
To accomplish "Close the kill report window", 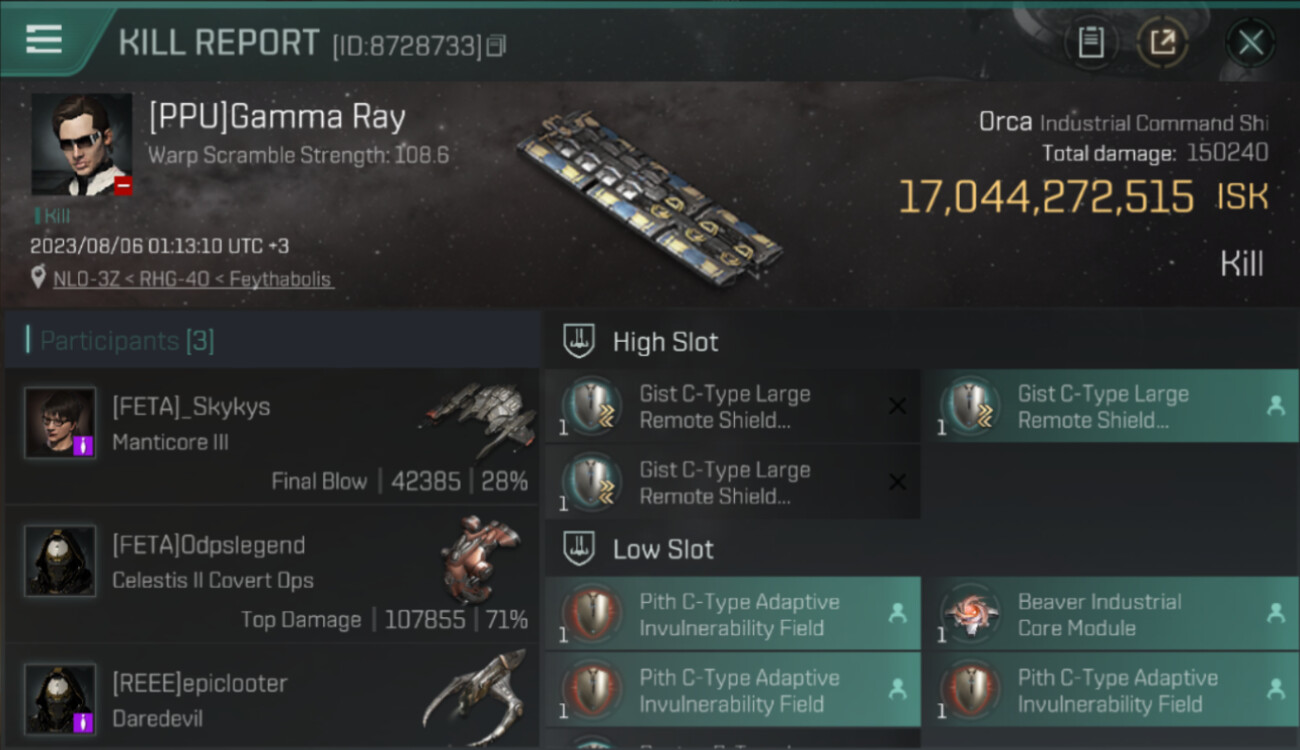I will 1250,42.
